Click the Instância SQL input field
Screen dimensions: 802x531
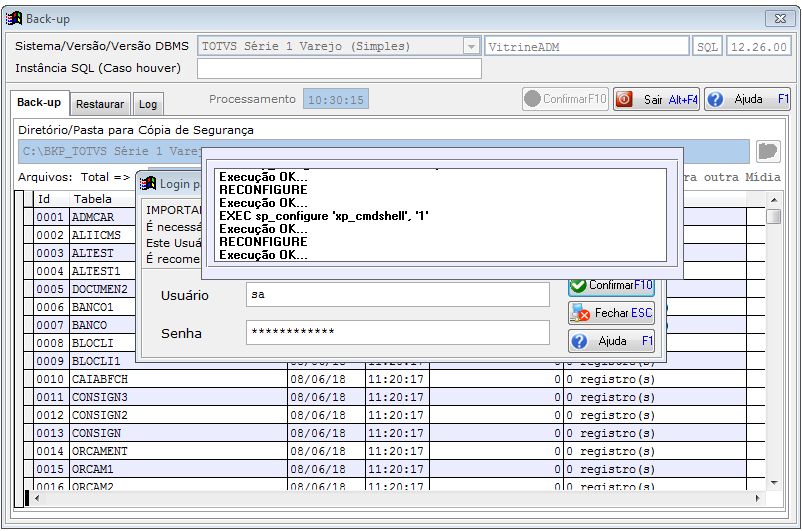[x=339, y=69]
